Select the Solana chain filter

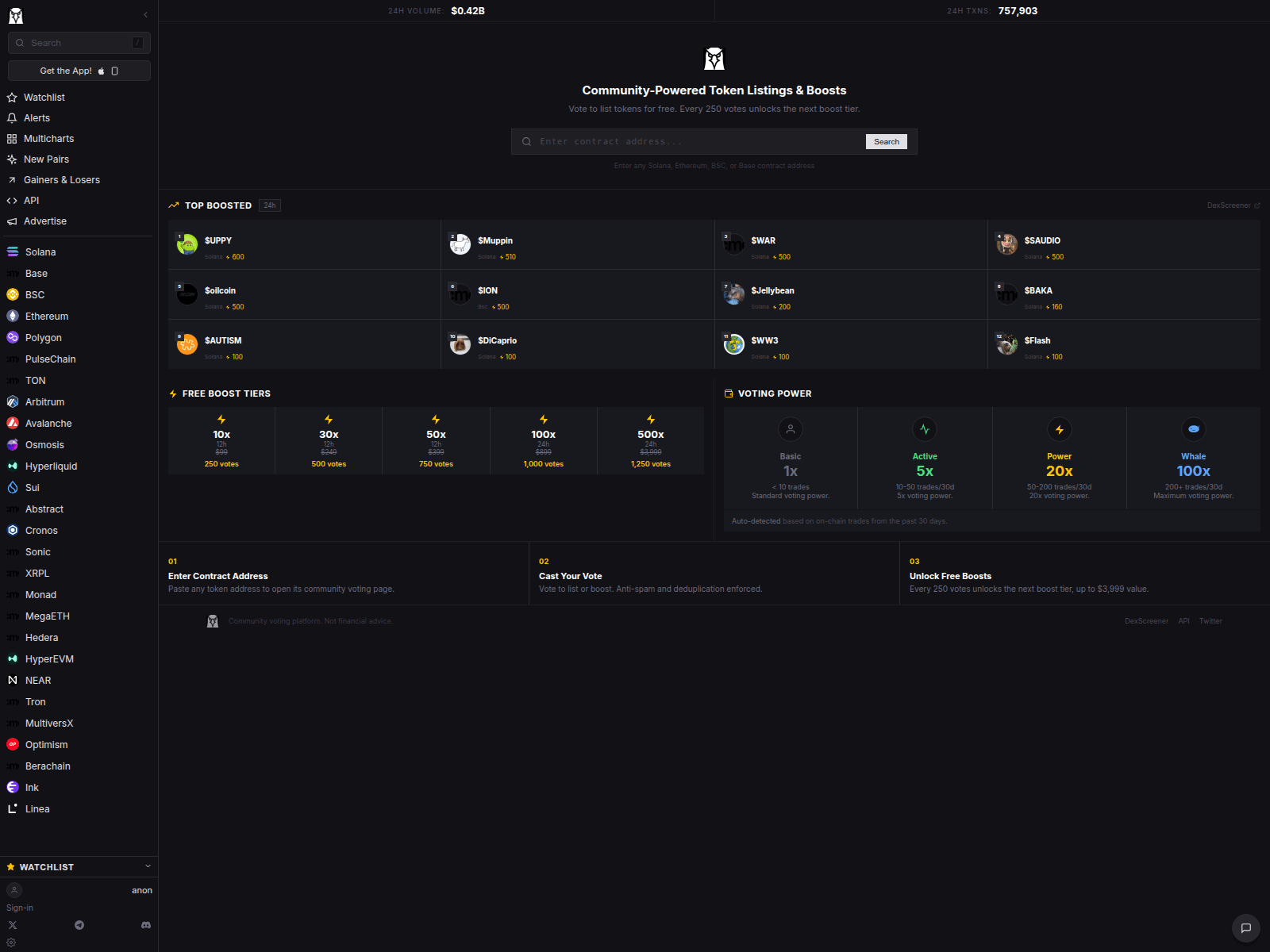coord(40,251)
